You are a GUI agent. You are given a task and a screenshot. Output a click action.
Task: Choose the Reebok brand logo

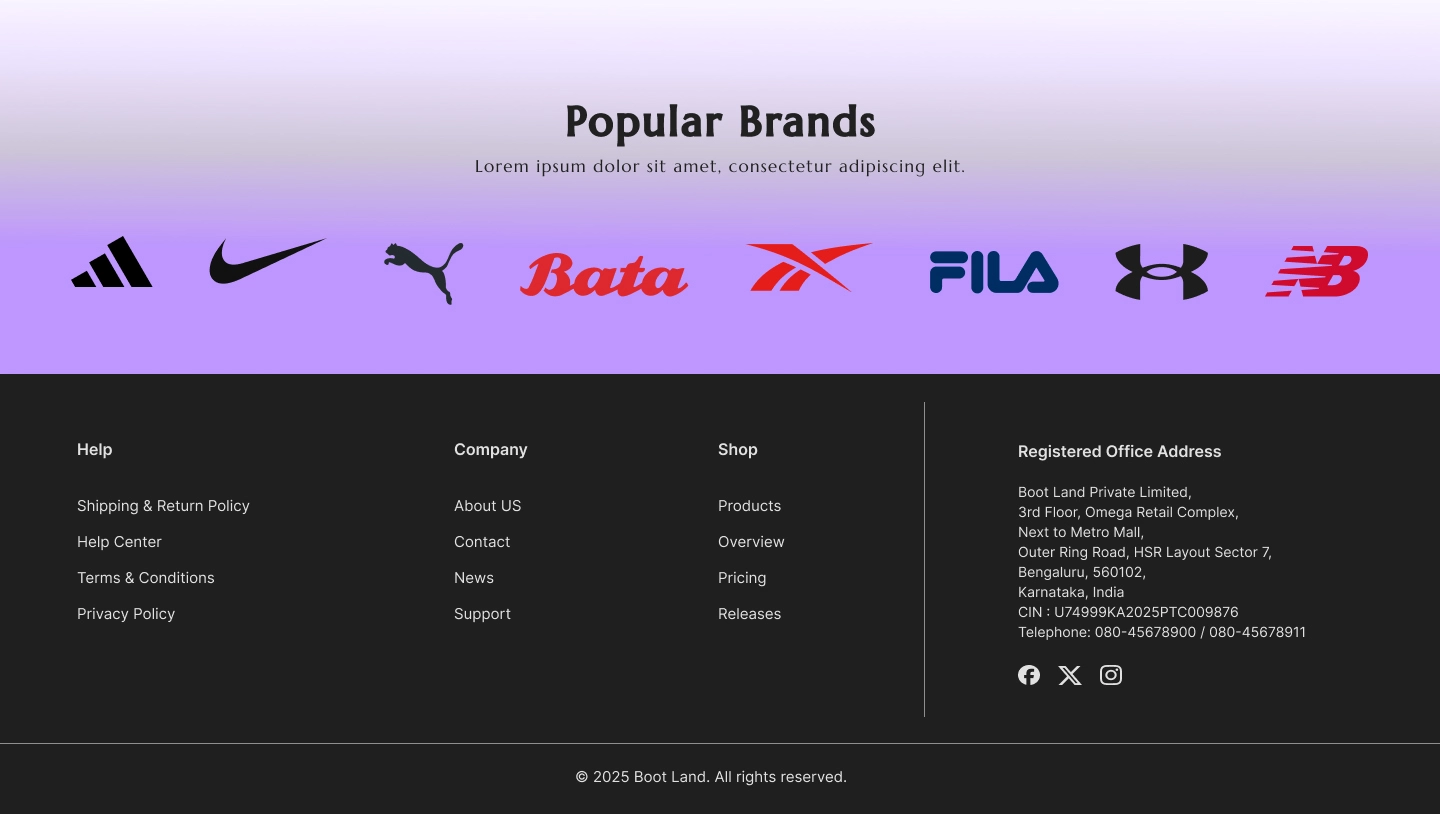pyautogui.click(x=808, y=267)
